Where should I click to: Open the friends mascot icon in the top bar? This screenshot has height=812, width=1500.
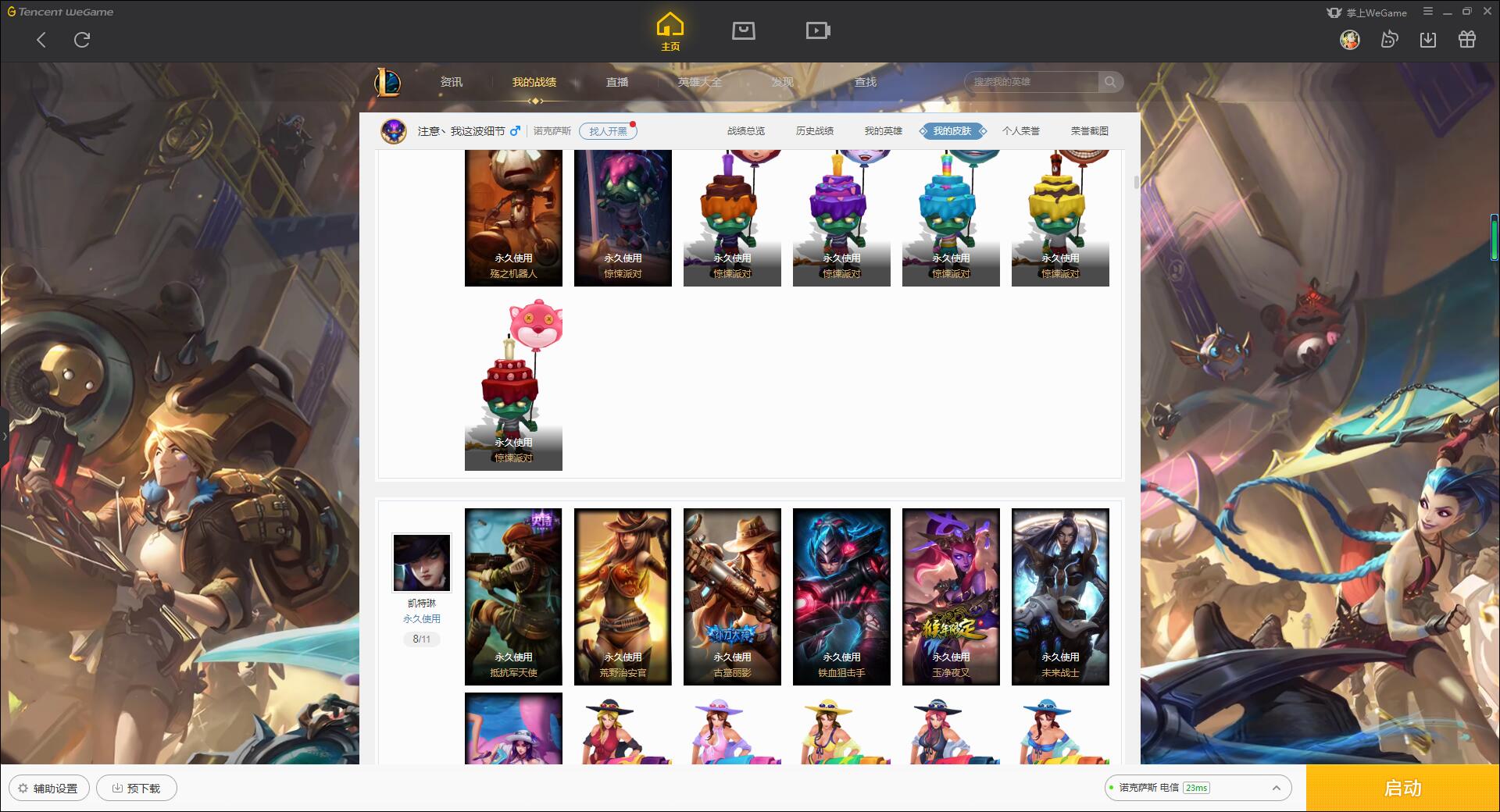point(1389,39)
